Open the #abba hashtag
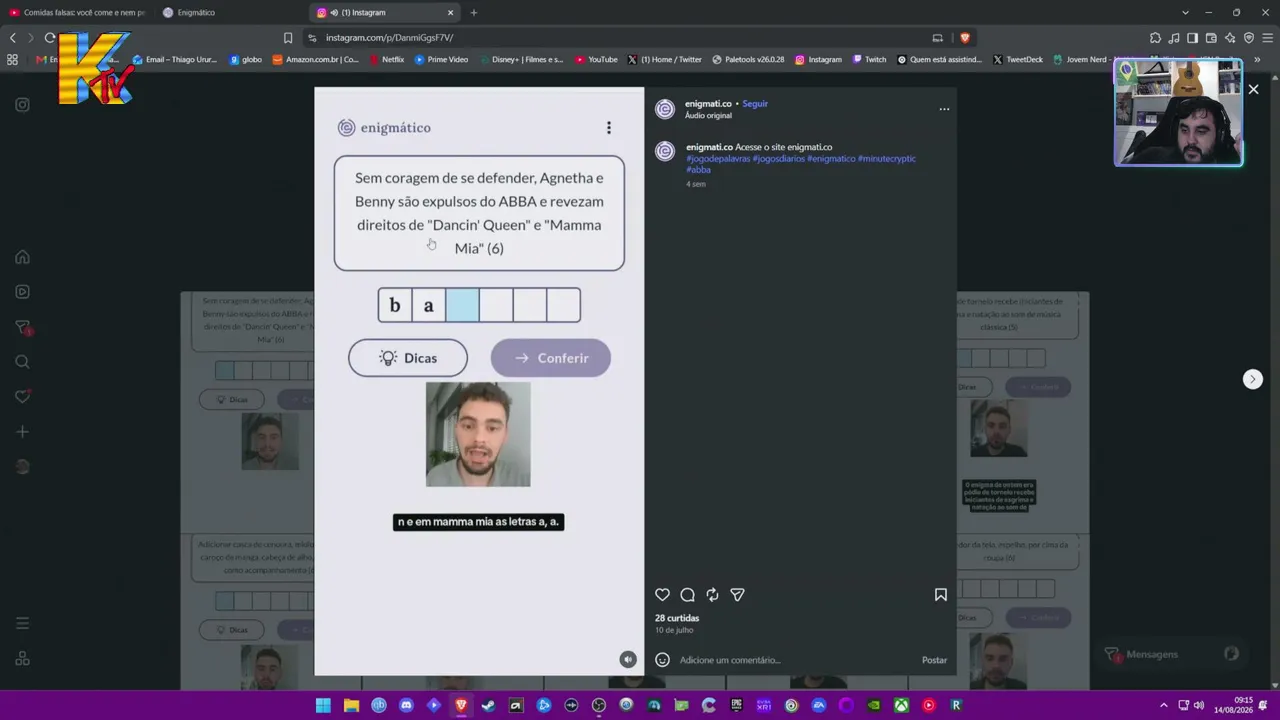 click(698, 170)
